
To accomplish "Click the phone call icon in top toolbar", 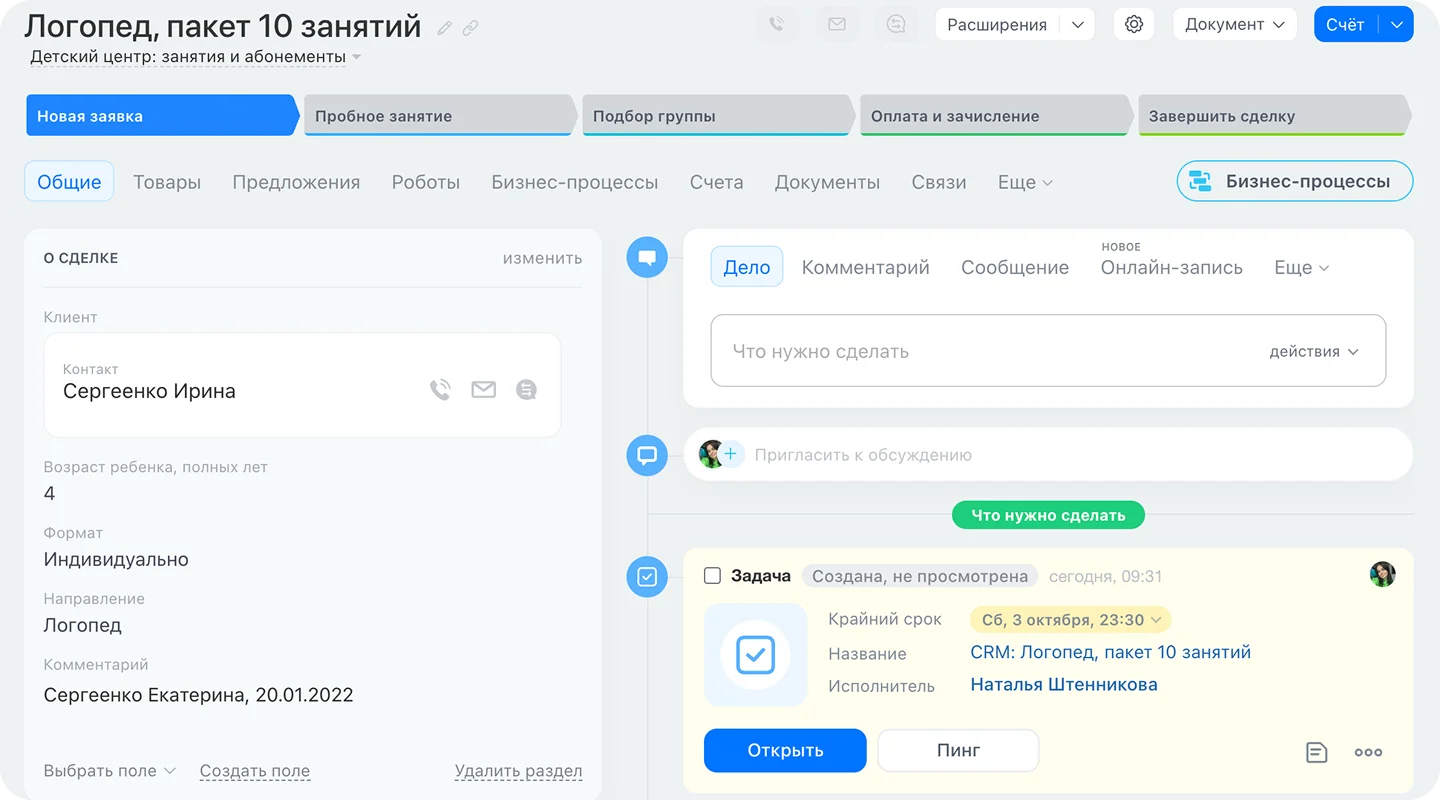I will click(x=777, y=25).
